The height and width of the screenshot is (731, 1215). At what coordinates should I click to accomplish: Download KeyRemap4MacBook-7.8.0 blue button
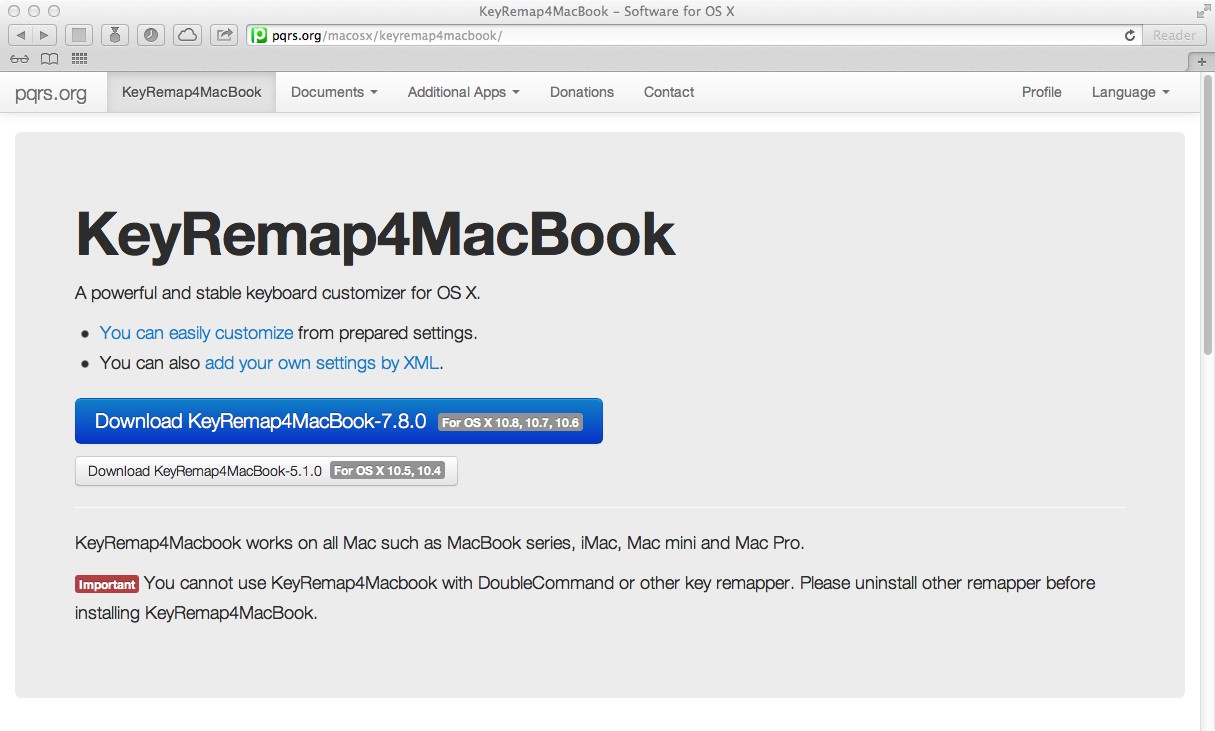(x=339, y=421)
